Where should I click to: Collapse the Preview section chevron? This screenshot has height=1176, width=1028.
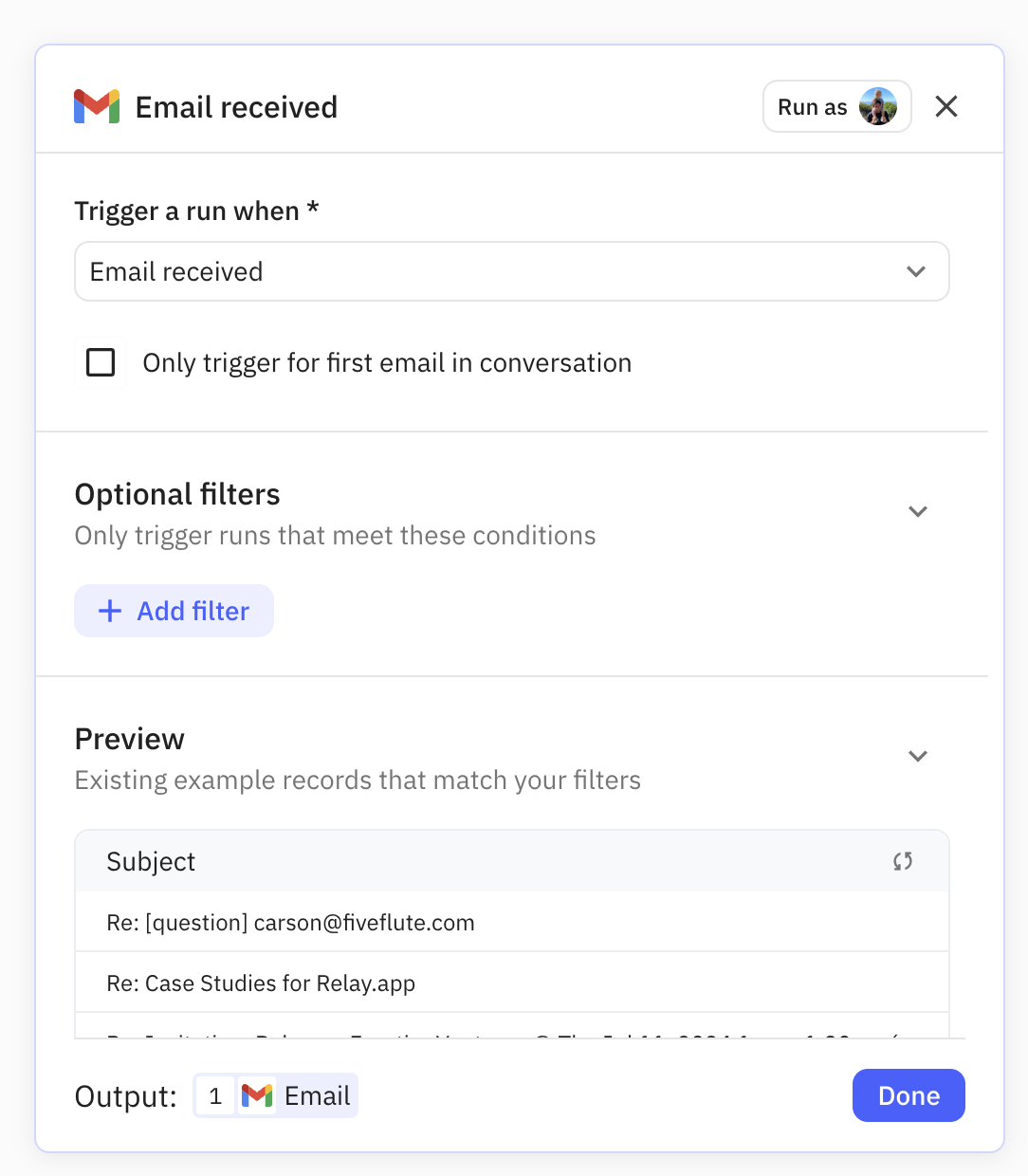917,757
